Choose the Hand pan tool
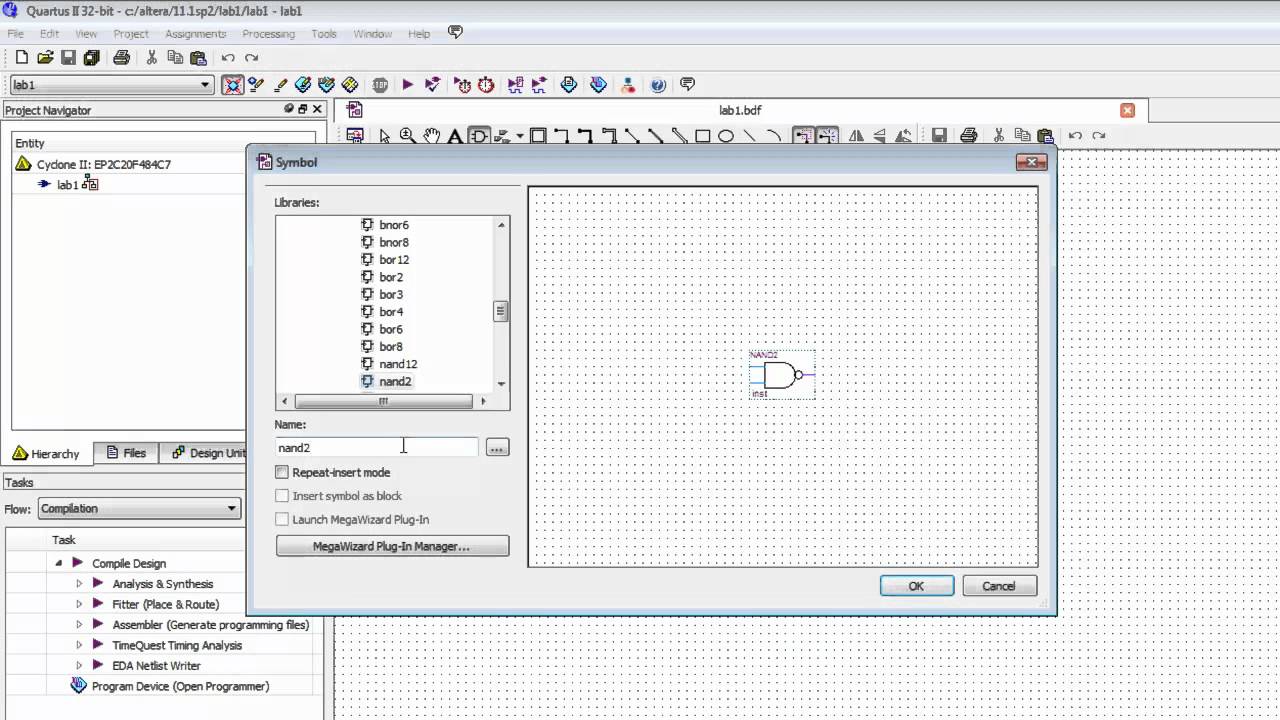The width and height of the screenshot is (1280, 720). coord(432,136)
